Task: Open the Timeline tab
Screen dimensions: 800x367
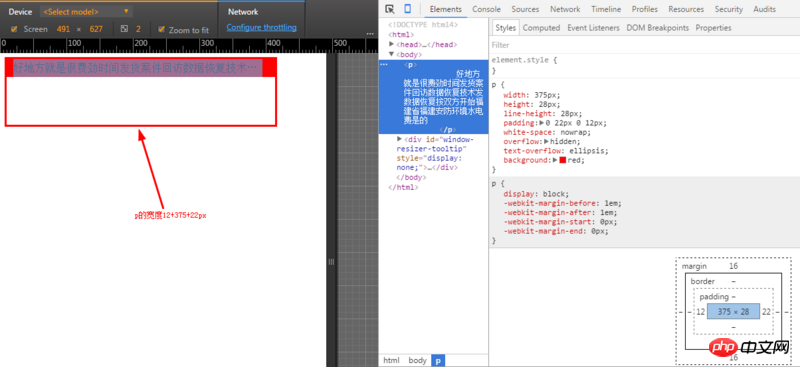Action: click(606, 9)
